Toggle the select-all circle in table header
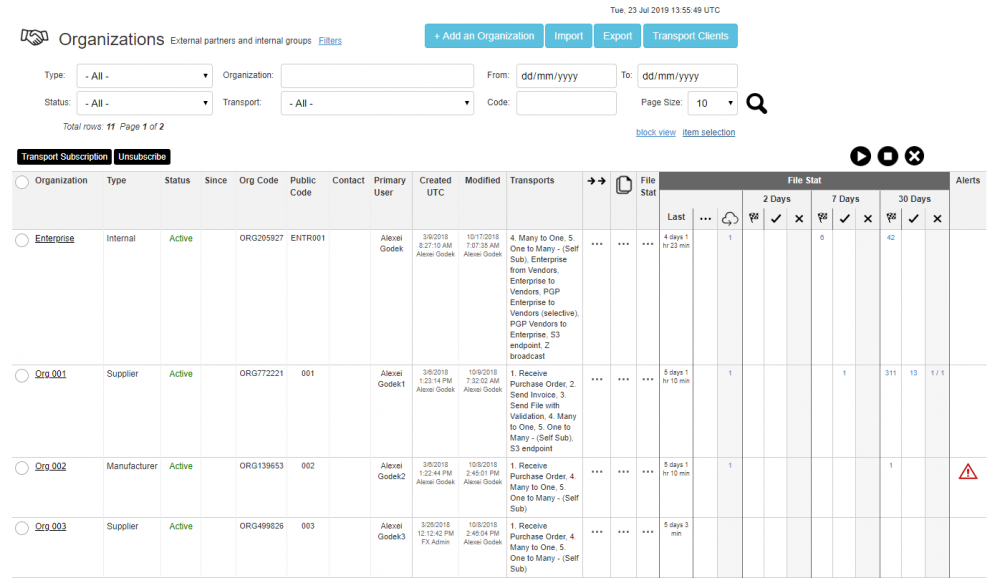Image resolution: width=1000 pixels, height=578 pixels. pos(22,182)
